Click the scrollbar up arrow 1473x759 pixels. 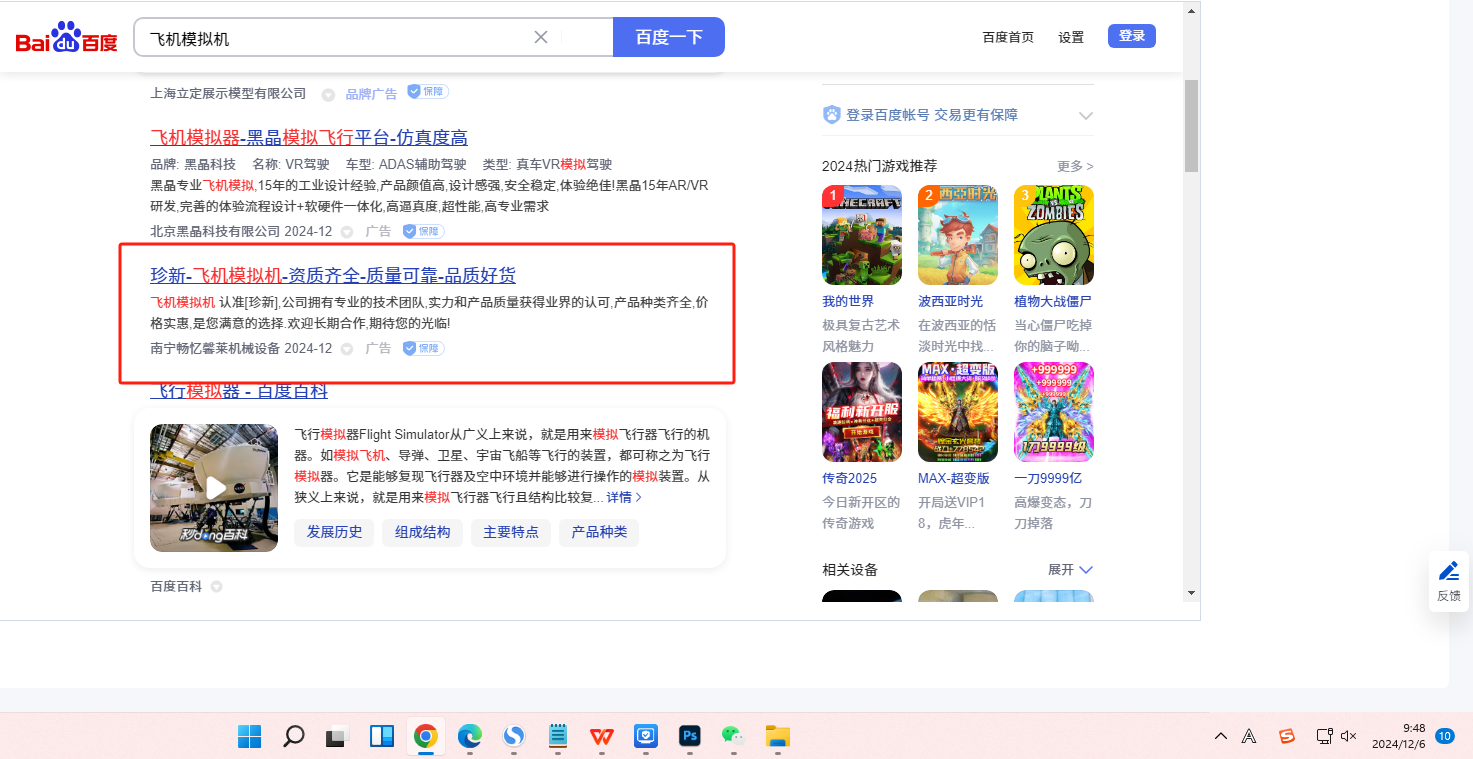point(1191,12)
